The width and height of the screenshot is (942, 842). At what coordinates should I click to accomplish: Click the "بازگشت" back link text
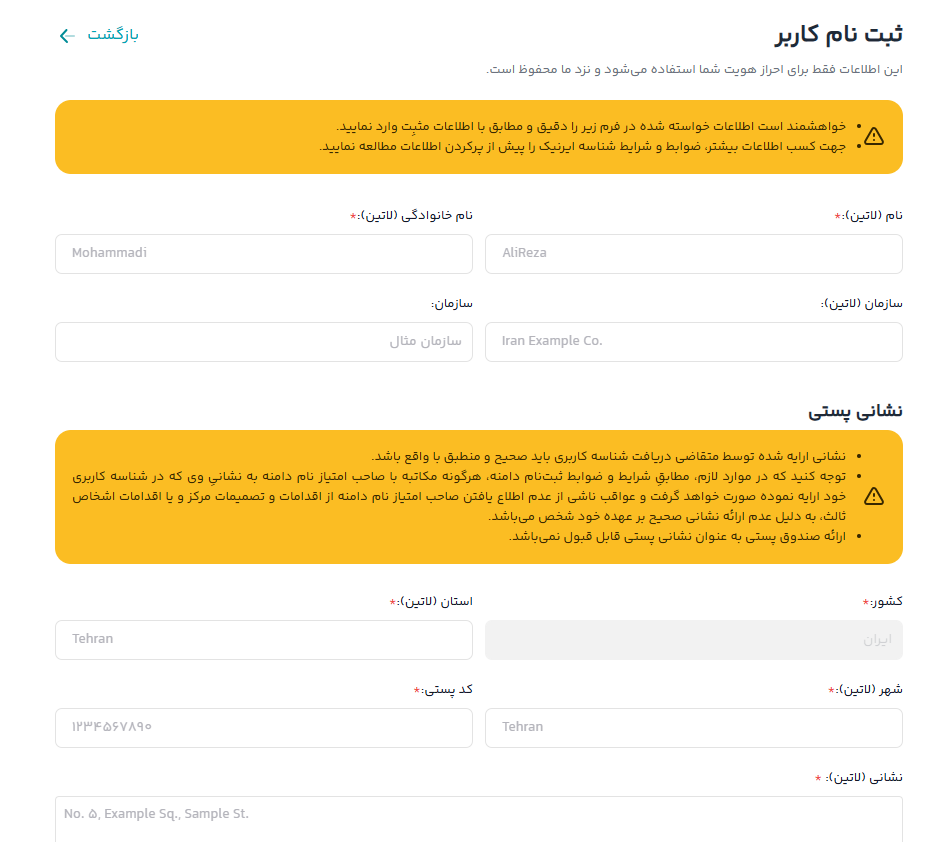tap(113, 35)
